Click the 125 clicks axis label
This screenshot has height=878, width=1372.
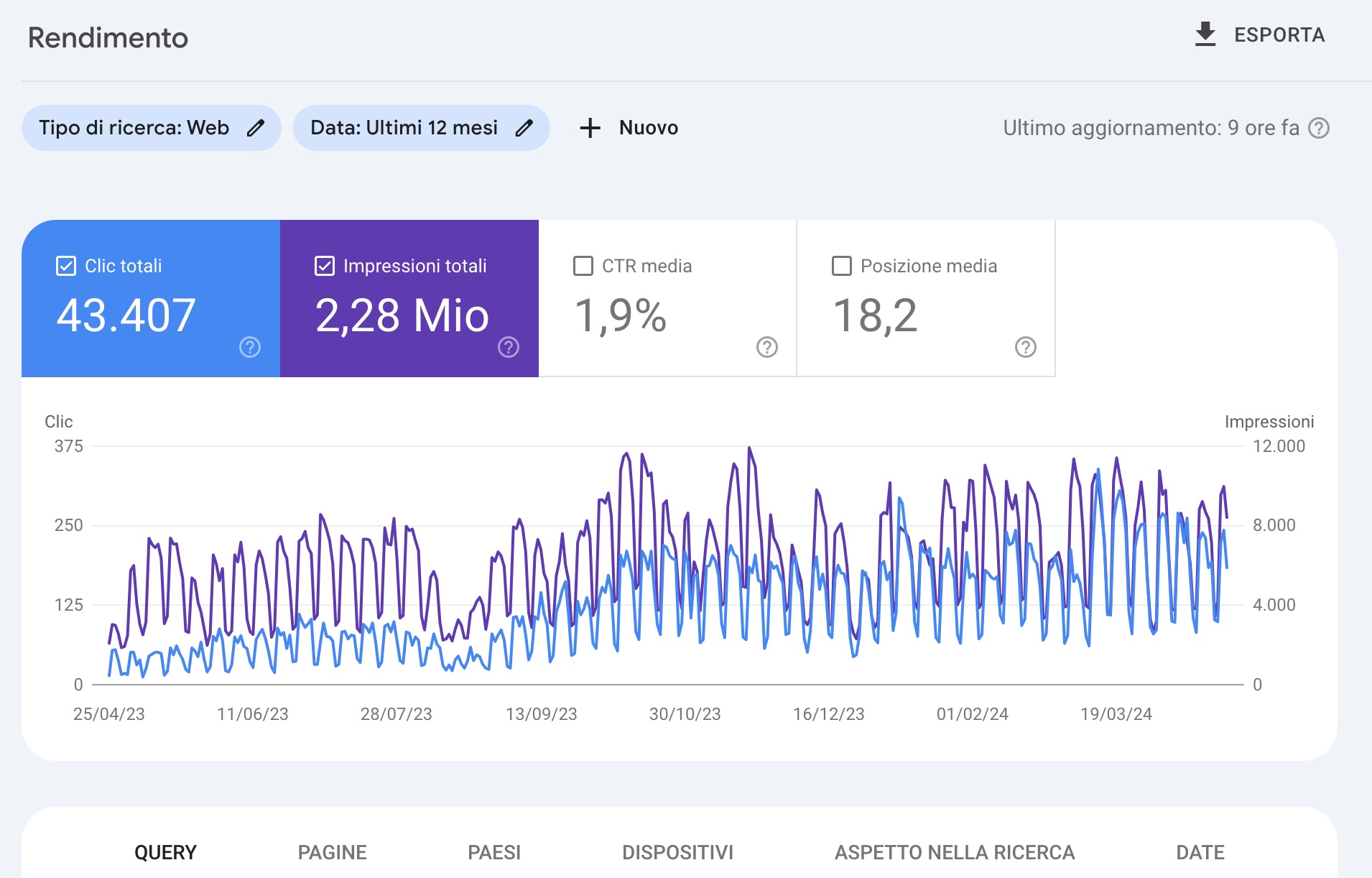click(x=69, y=605)
